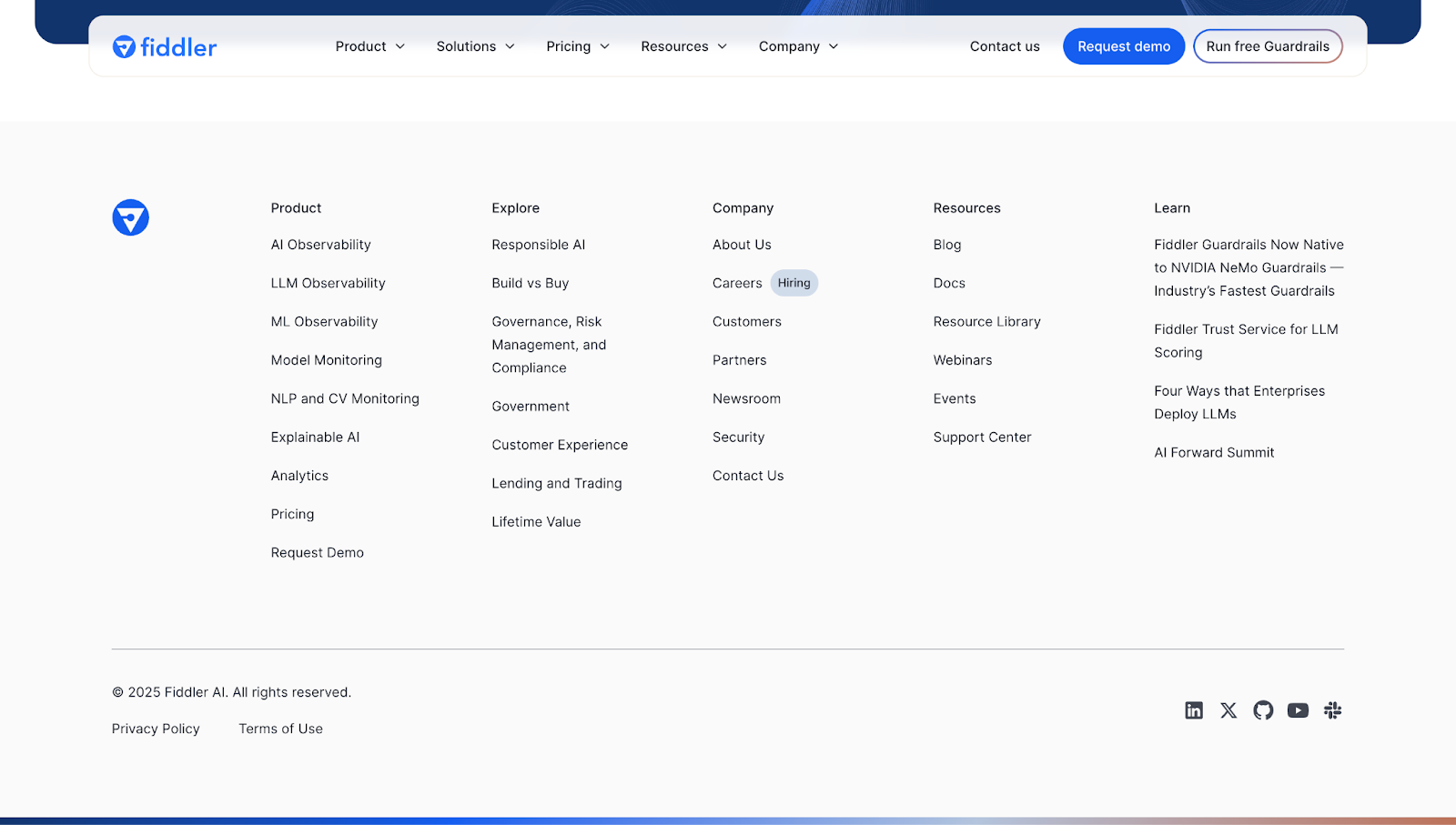Open the Resources menu in the navbar
Screen dimensions: 1456x825
click(x=683, y=46)
